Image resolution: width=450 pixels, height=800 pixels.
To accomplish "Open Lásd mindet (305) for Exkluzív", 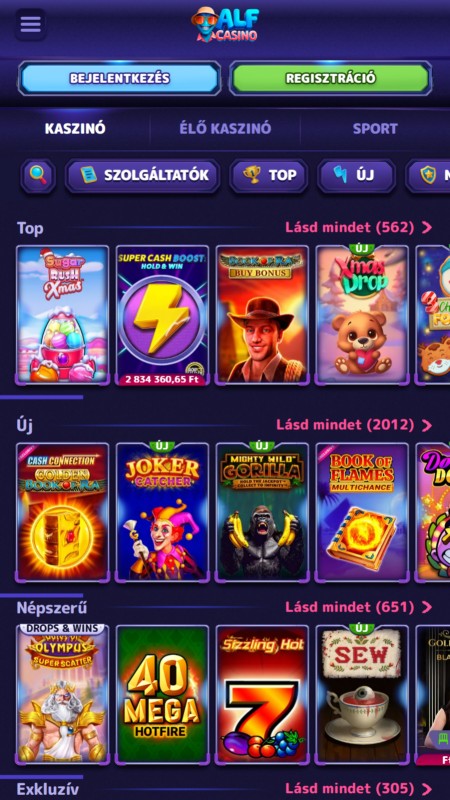I will (x=359, y=789).
